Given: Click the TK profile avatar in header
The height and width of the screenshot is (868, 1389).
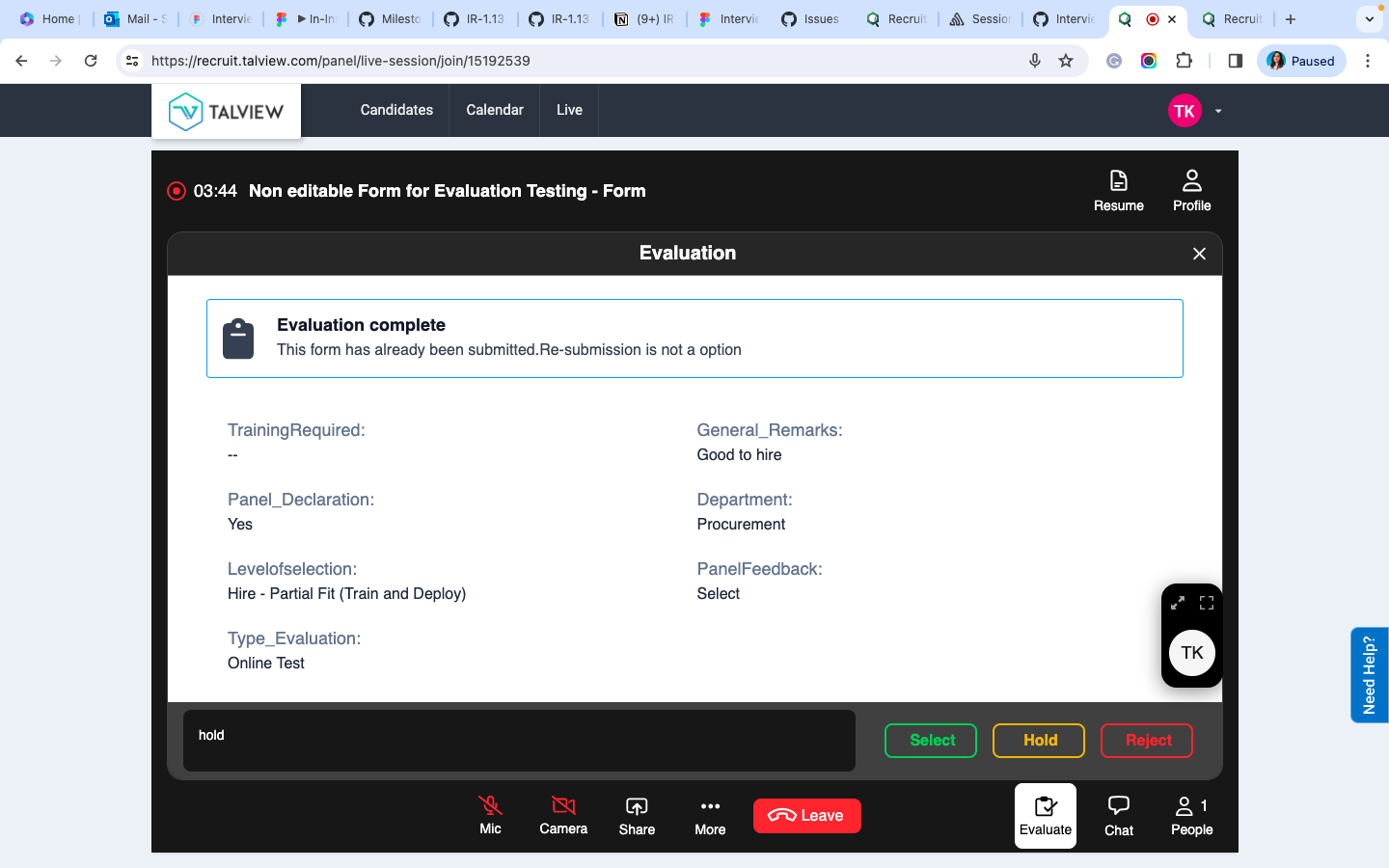Looking at the screenshot, I should (x=1185, y=111).
